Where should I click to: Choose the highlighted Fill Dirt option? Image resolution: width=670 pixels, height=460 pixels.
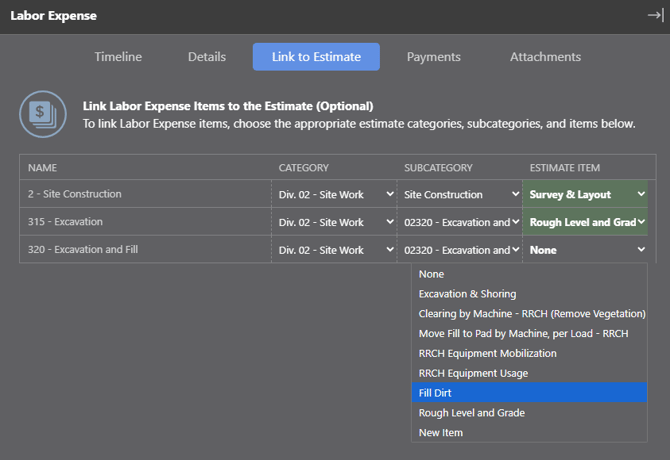[529, 393]
